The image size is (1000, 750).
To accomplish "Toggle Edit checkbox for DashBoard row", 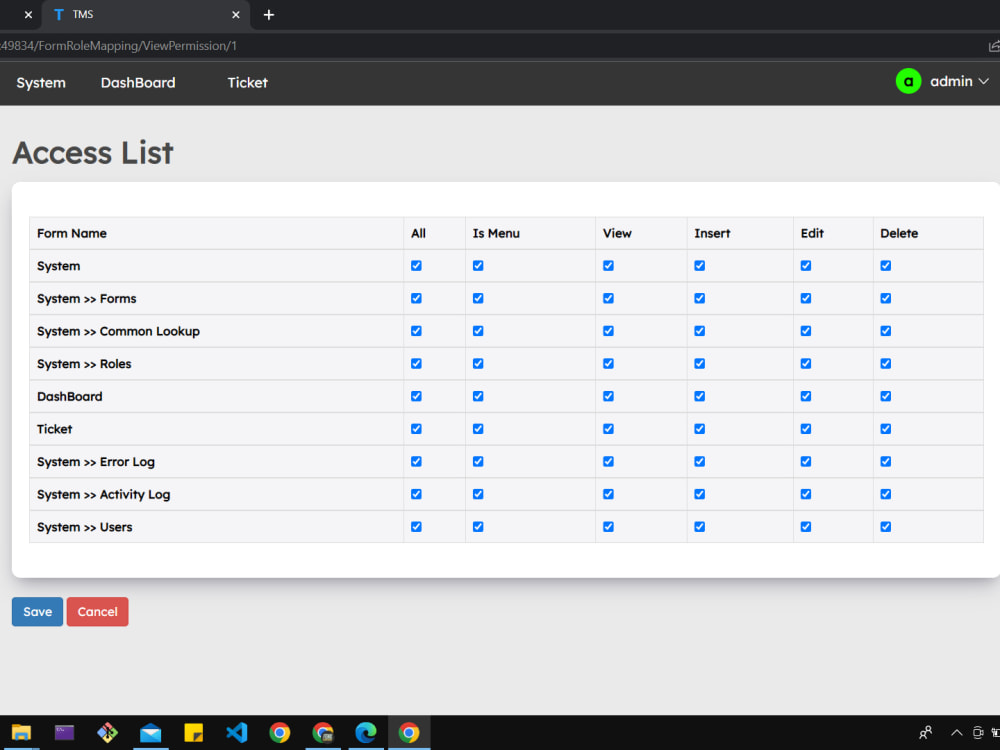I will coord(806,396).
